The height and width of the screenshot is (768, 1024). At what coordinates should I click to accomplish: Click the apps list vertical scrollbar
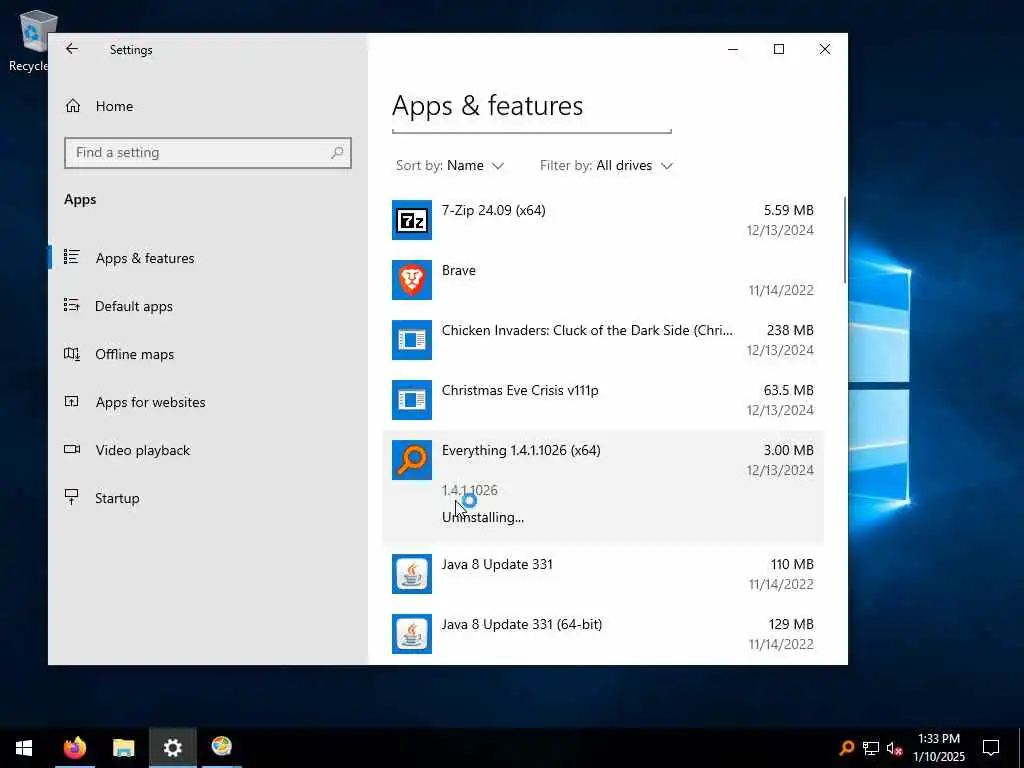(x=844, y=240)
